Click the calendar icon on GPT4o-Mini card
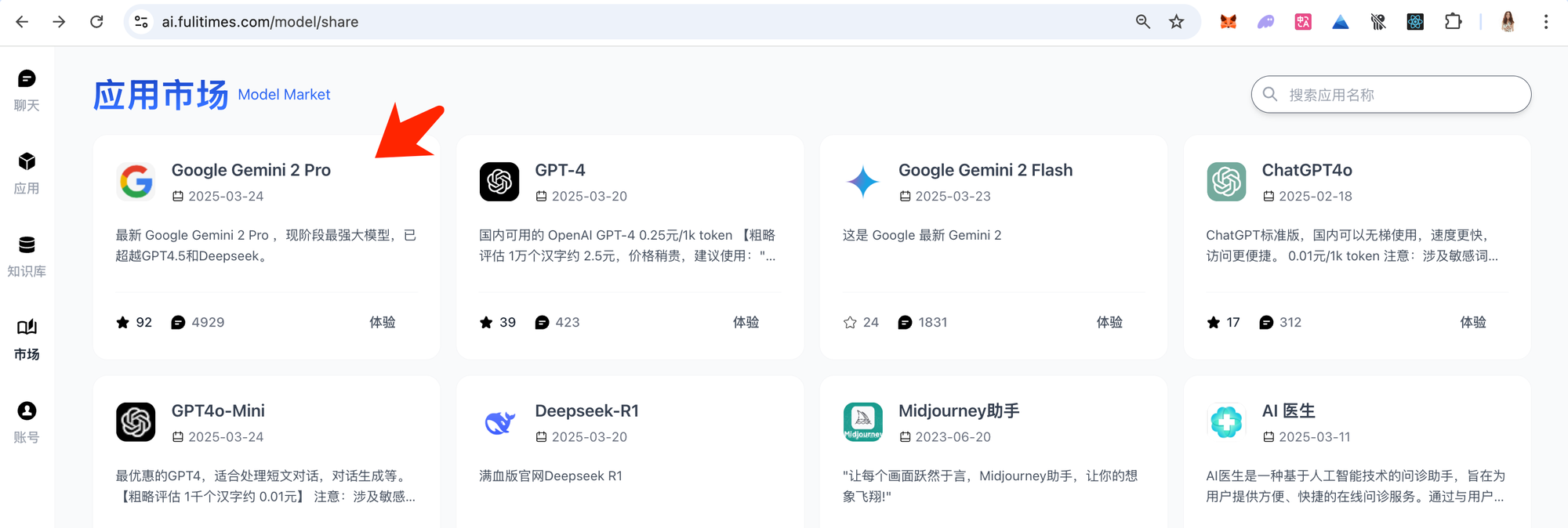Image resolution: width=1568 pixels, height=528 pixels. [178, 437]
